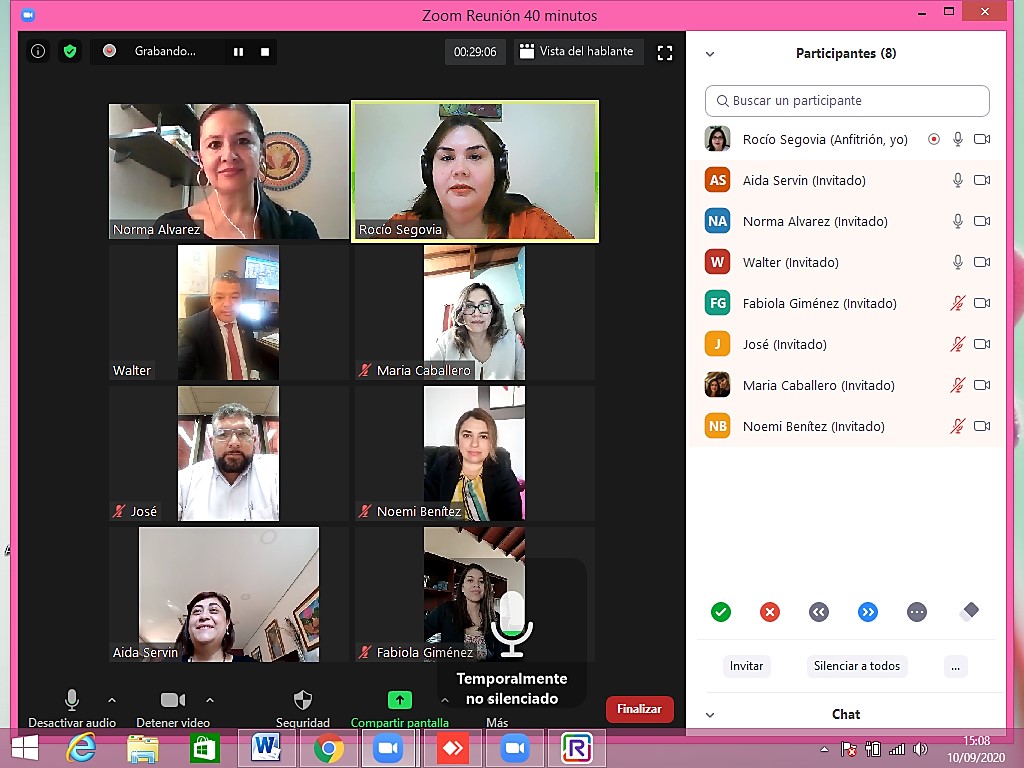The height and width of the screenshot is (768, 1024).
Task: Click the green yes checkmark reaction
Action: pyautogui.click(x=720, y=612)
